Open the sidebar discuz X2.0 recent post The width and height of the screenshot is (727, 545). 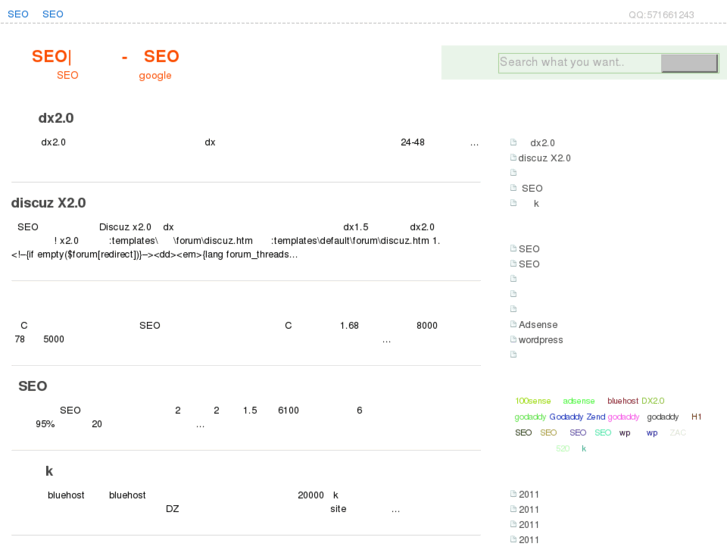pyautogui.click(x=544, y=158)
